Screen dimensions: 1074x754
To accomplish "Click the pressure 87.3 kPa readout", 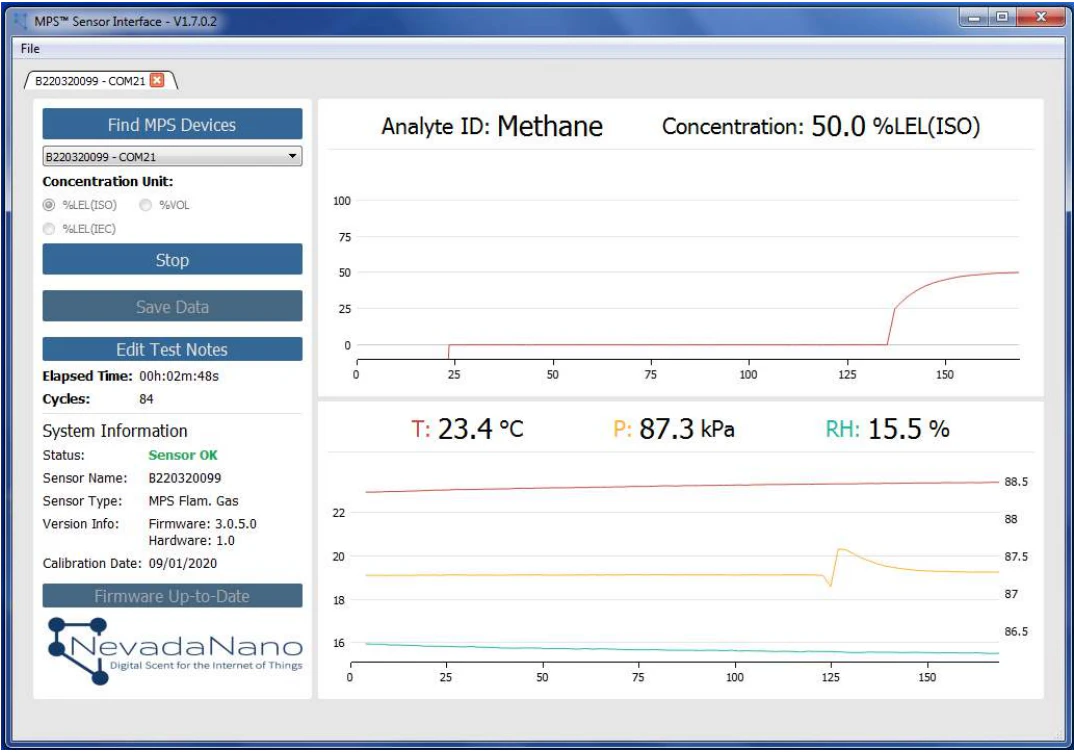I will click(x=674, y=429).
